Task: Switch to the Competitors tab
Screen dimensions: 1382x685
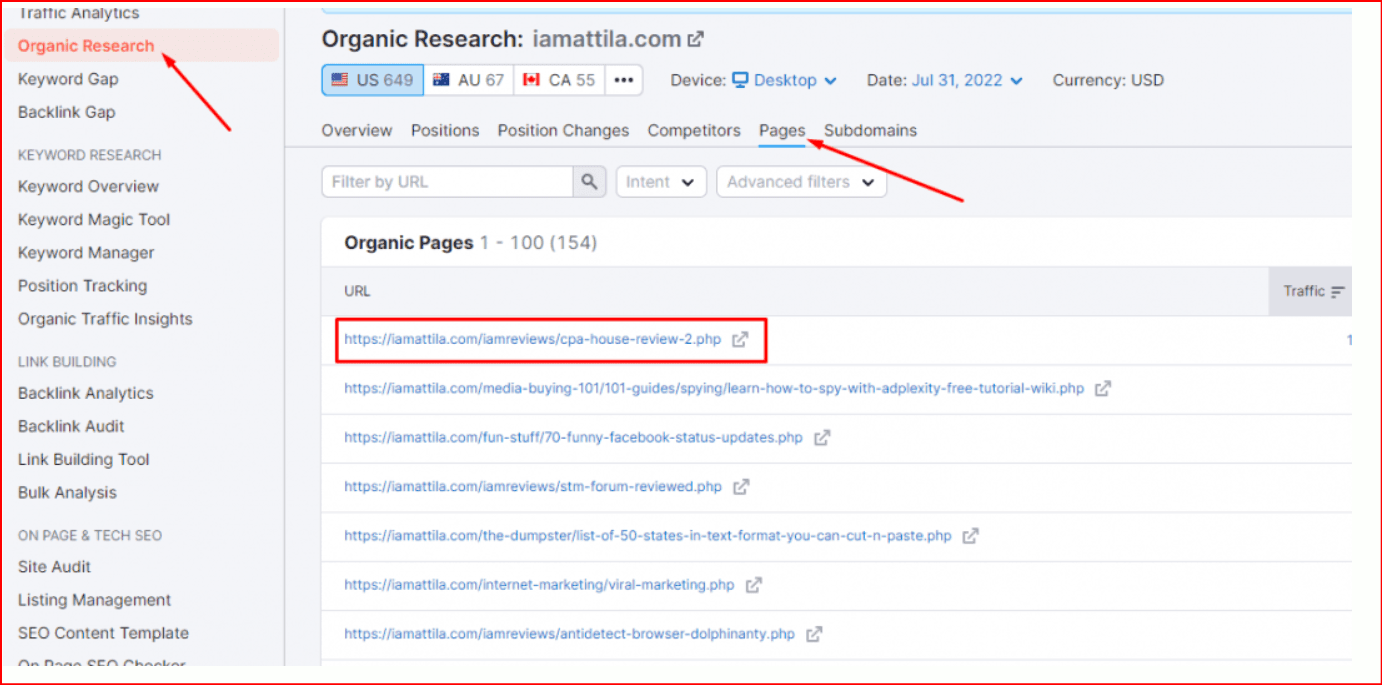Action: pyautogui.click(x=694, y=131)
